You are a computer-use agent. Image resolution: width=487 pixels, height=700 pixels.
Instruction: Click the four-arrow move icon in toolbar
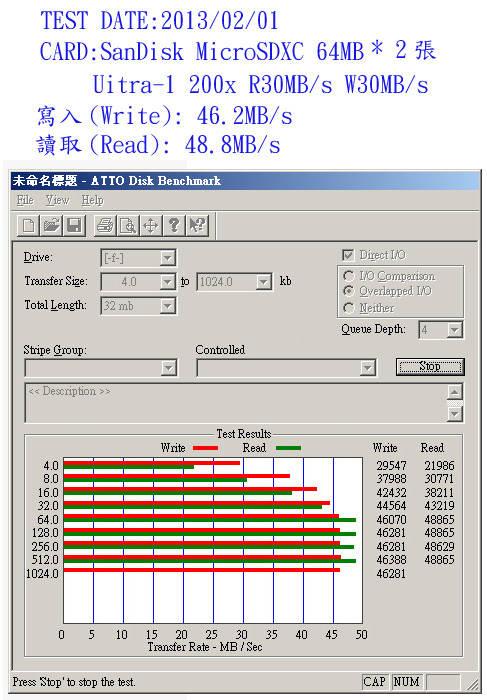pos(151,225)
